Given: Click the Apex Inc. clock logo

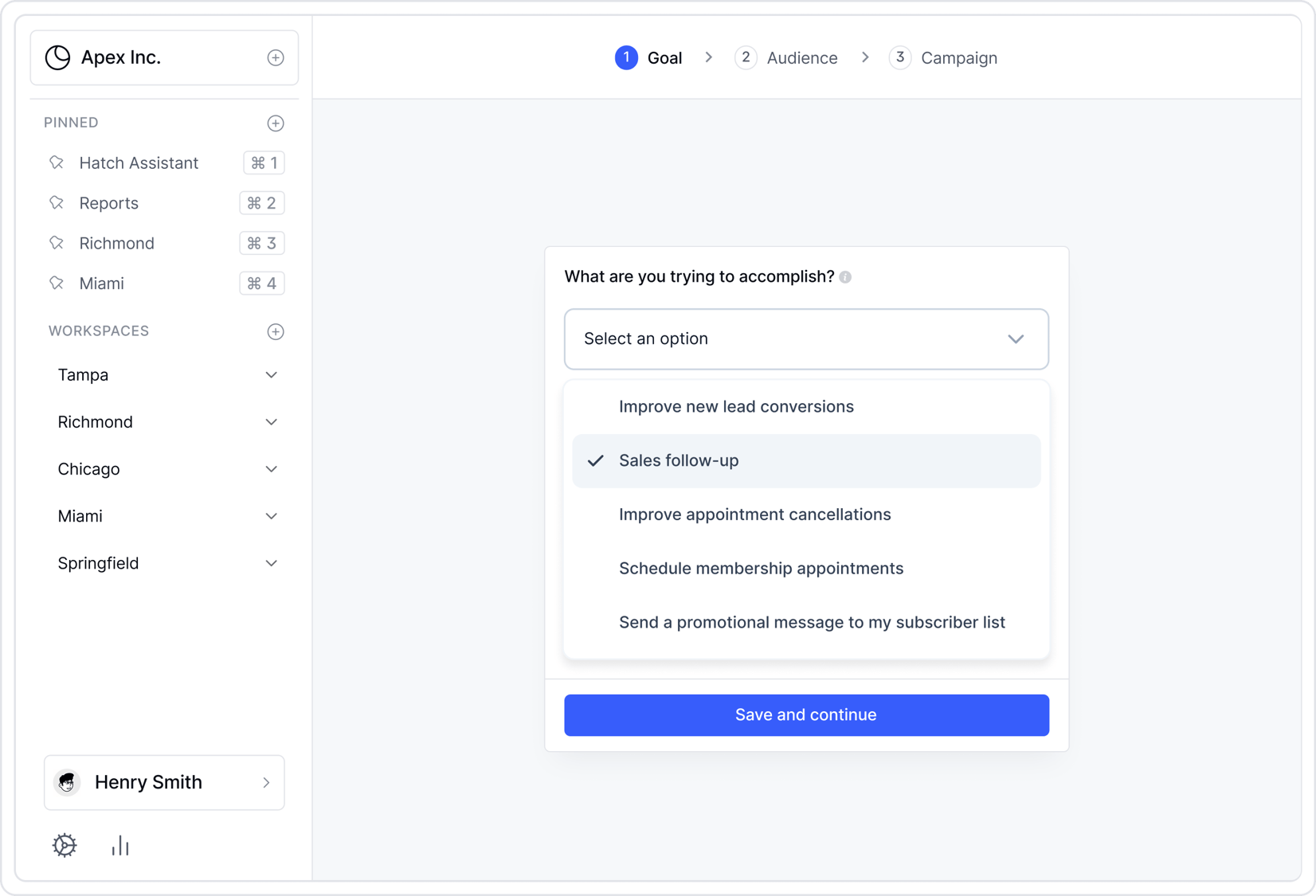Looking at the screenshot, I should click(x=57, y=57).
